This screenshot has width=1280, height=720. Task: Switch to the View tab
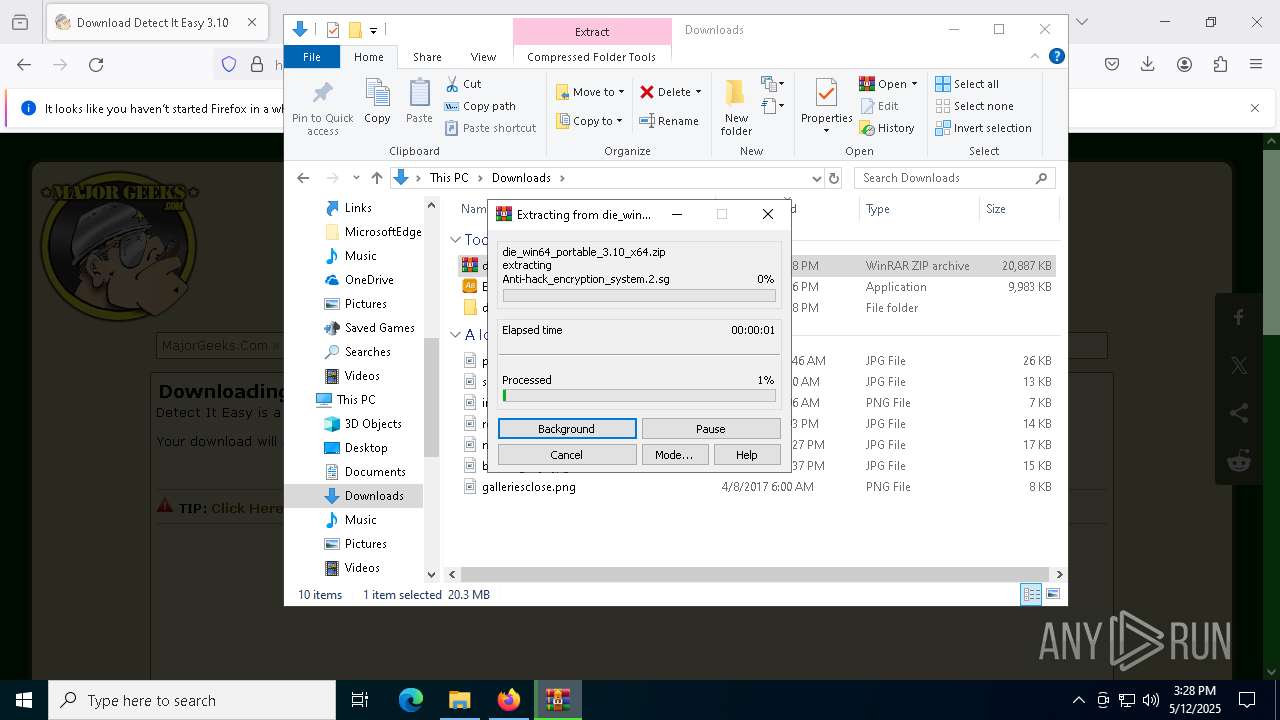click(483, 57)
